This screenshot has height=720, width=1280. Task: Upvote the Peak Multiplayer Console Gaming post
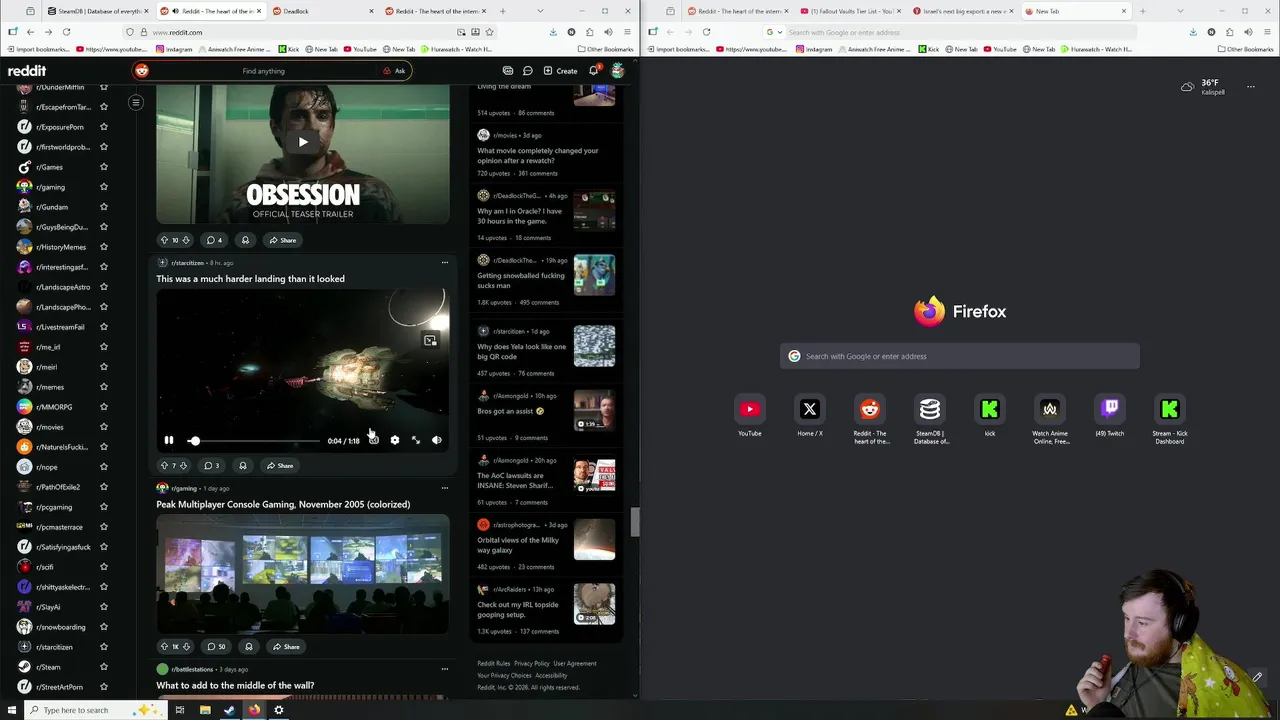click(164, 647)
